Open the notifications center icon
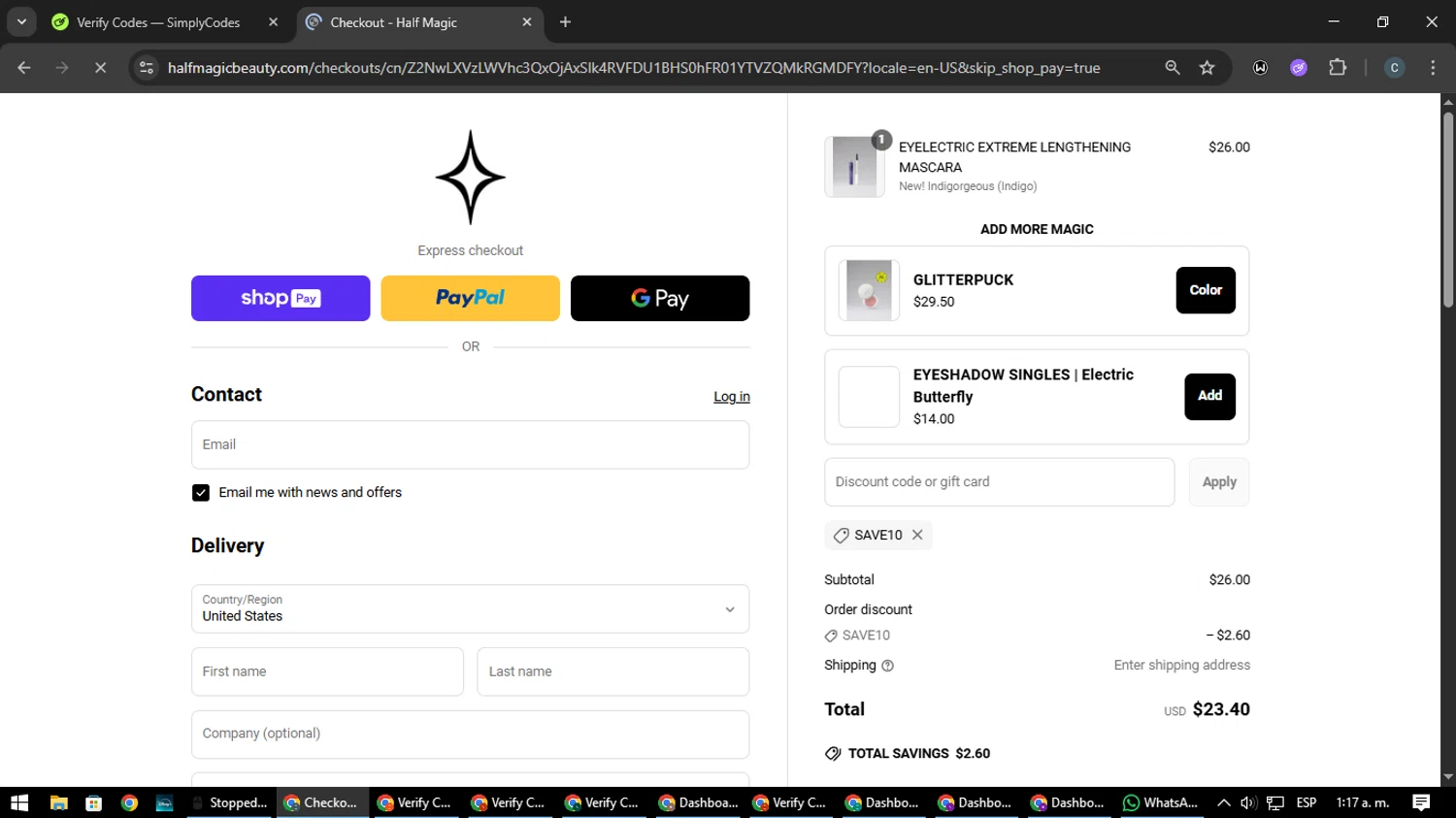Image resolution: width=1456 pixels, height=818 pixels. (x=1421, y=802)
